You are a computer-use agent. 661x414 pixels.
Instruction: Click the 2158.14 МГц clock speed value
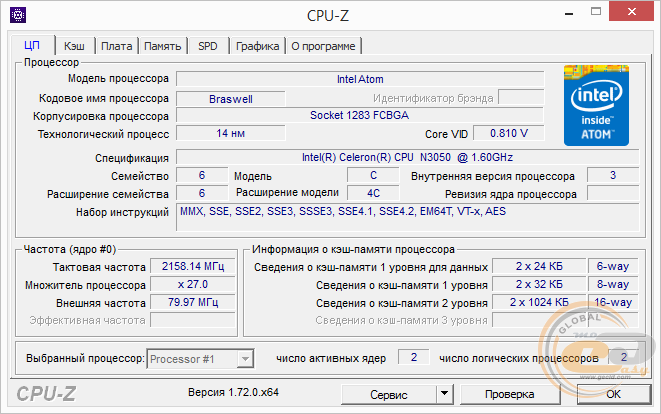193,266
